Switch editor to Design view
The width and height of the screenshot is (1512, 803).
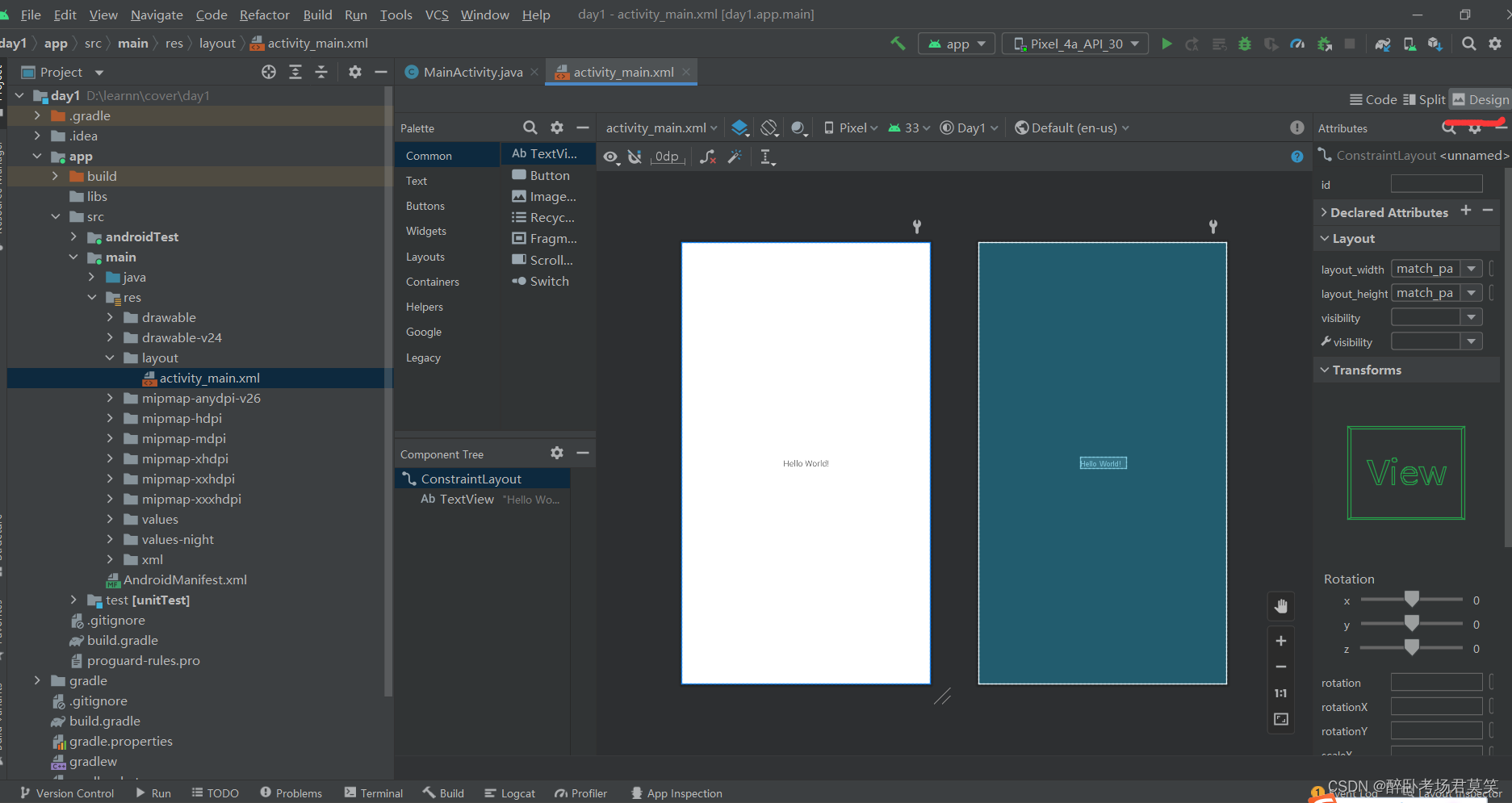coord(1481,99)
